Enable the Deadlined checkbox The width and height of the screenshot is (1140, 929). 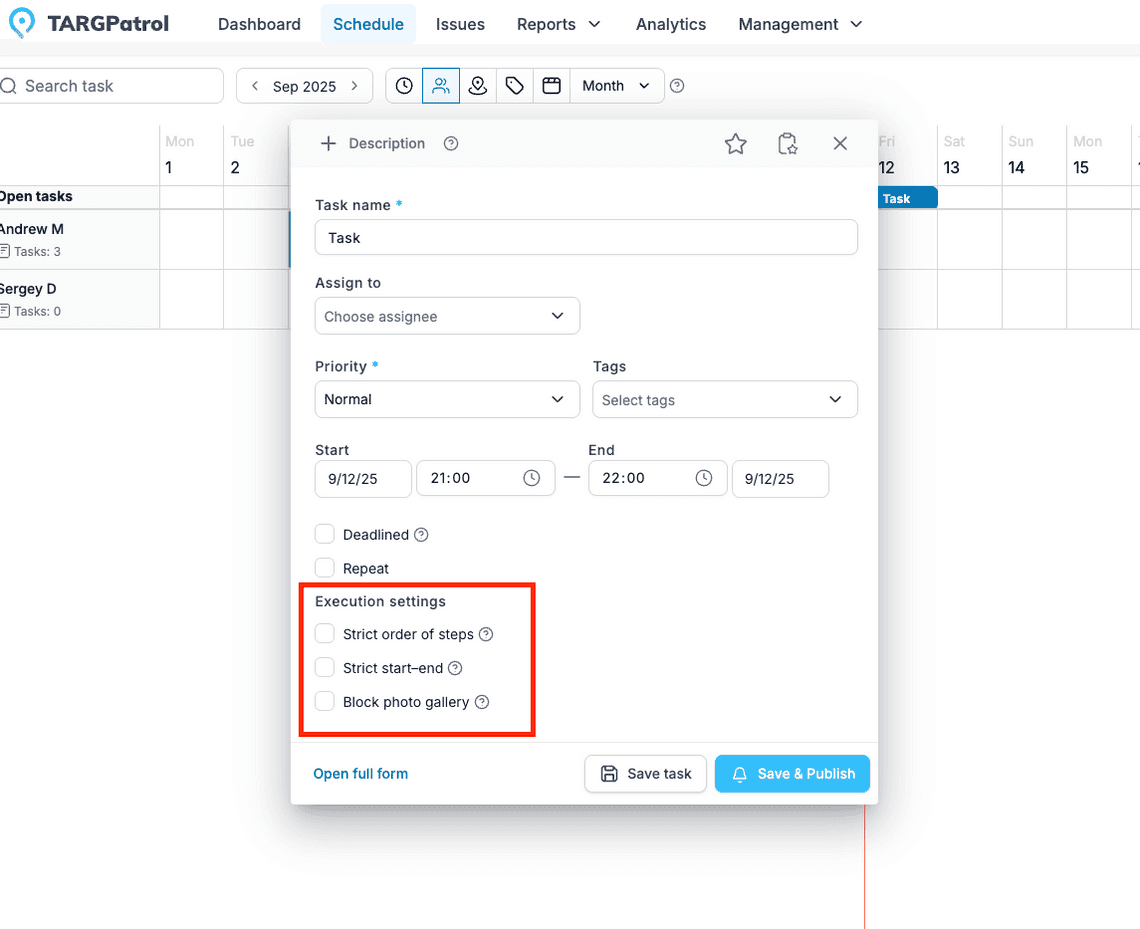(324, 534)
